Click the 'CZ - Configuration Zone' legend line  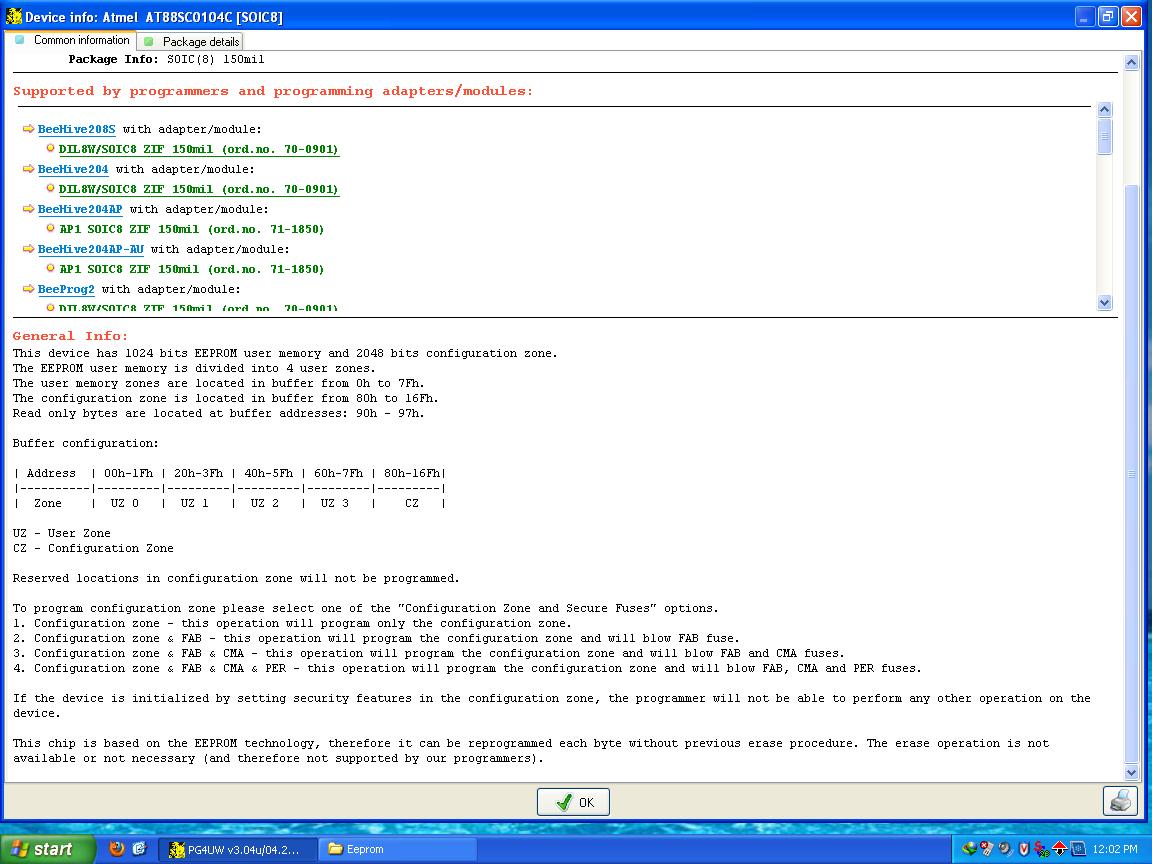click(x=93, y=549)
